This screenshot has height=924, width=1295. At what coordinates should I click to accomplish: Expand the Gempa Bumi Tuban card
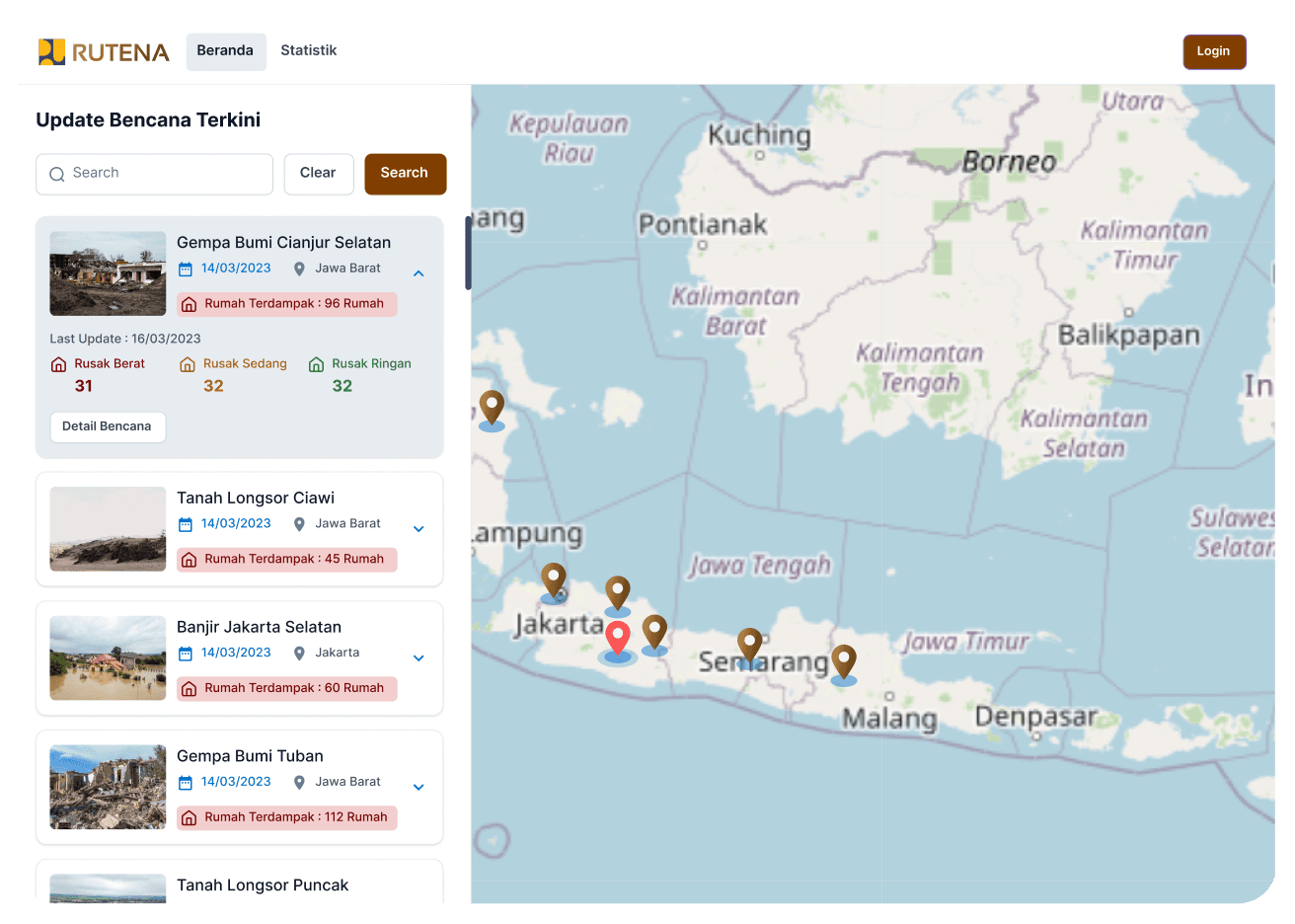(x=419, y=788)
